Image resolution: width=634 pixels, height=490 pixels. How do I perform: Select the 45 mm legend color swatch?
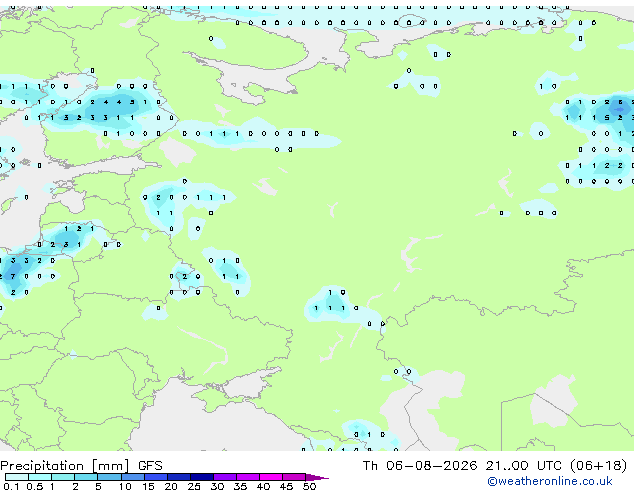click(x=294, y=477)
